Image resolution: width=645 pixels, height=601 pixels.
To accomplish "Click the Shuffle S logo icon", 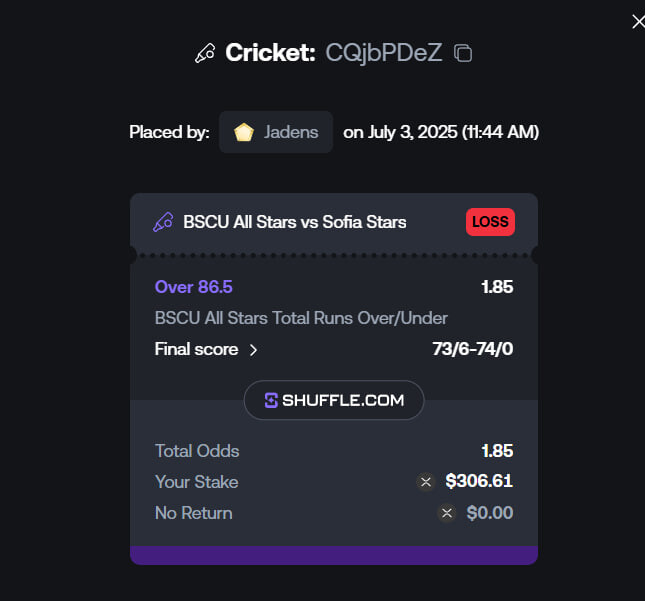I will pos(271,400).
